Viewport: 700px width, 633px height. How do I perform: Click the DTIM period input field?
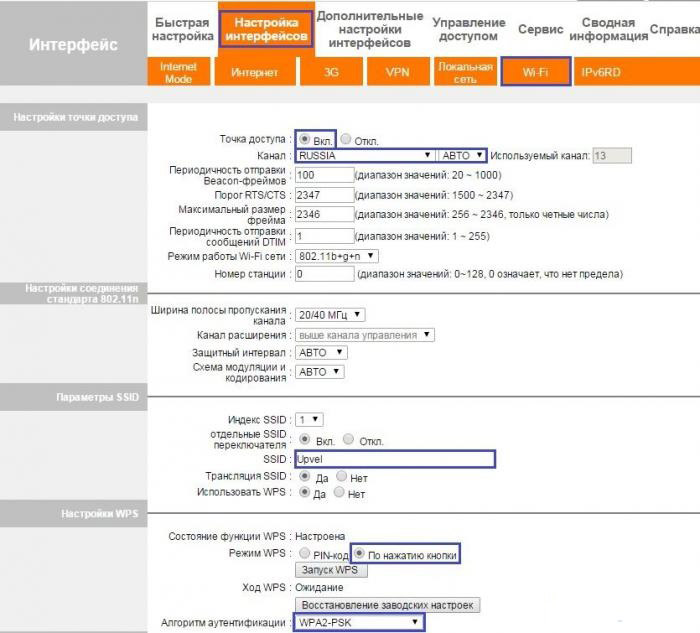click(x=325, y=236)
